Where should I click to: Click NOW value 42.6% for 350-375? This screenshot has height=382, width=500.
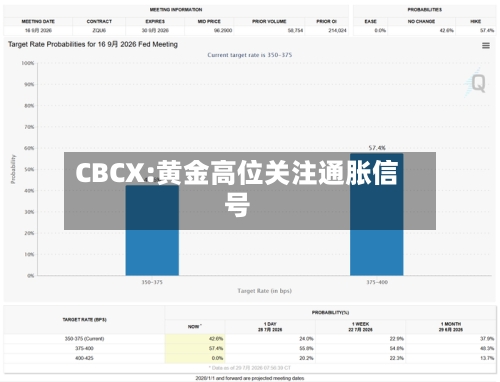point(216,339)
